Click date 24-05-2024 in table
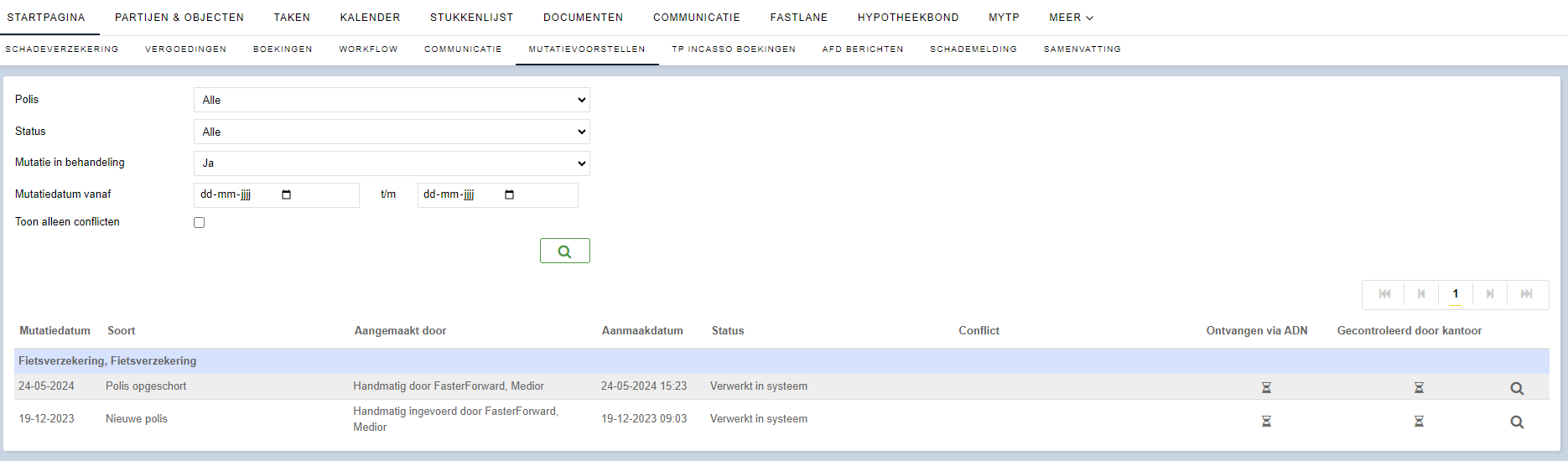Image resolution: width=1568 pixels, height=461 pixels. pyautogui.click(x=46, y=386)
